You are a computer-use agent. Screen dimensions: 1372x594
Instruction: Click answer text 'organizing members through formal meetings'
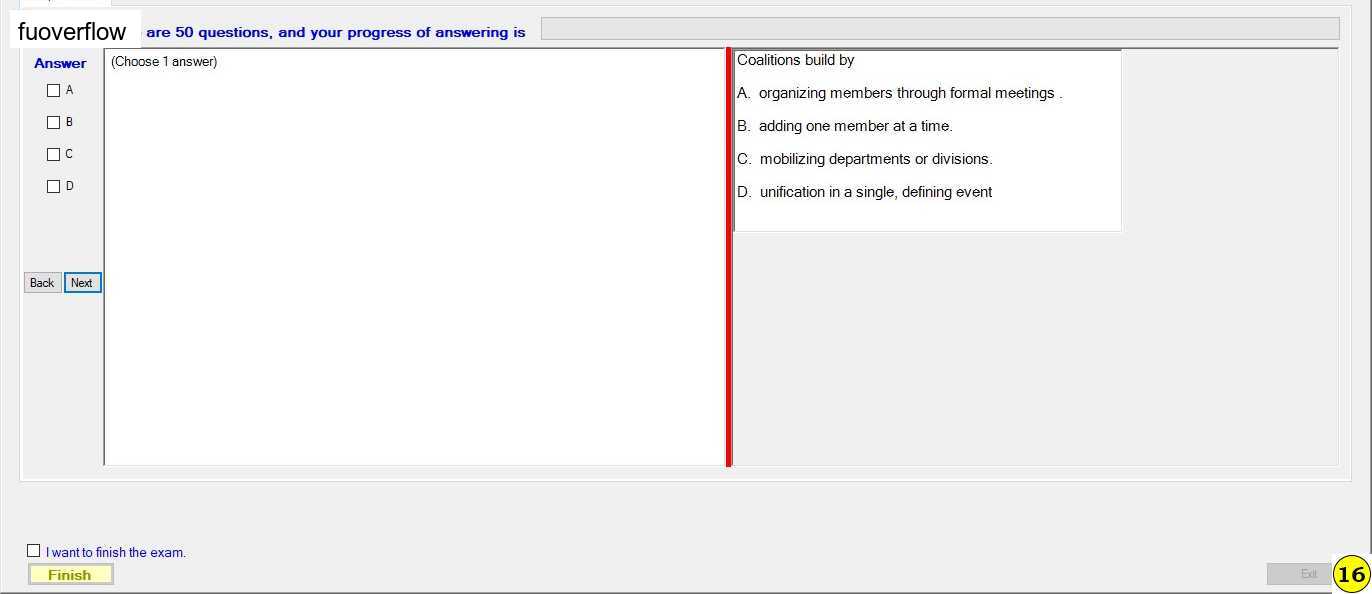pyautogui.click(x=906, y=93)
